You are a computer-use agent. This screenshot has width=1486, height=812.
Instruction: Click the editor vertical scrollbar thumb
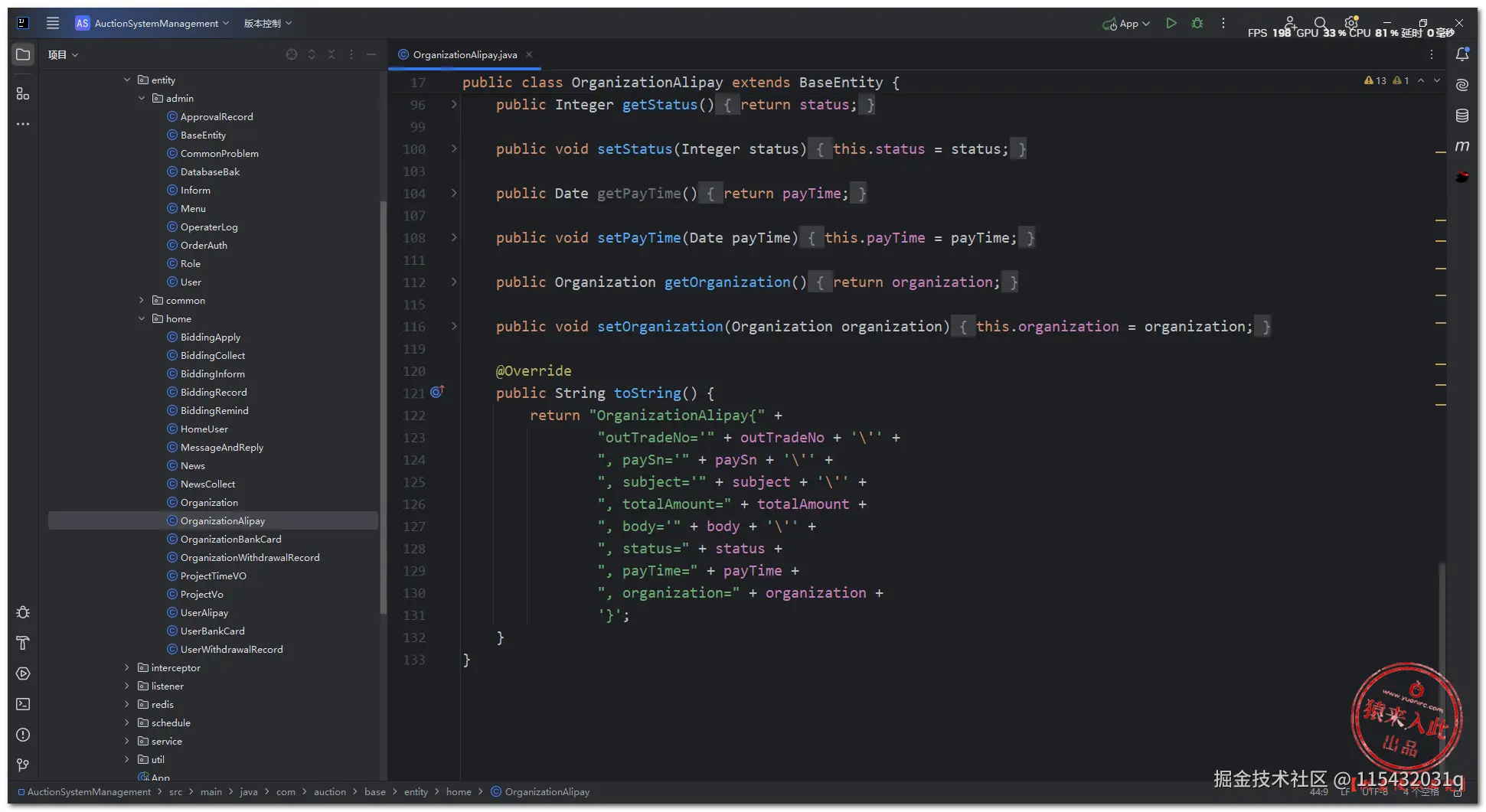tap(1442, 670)
